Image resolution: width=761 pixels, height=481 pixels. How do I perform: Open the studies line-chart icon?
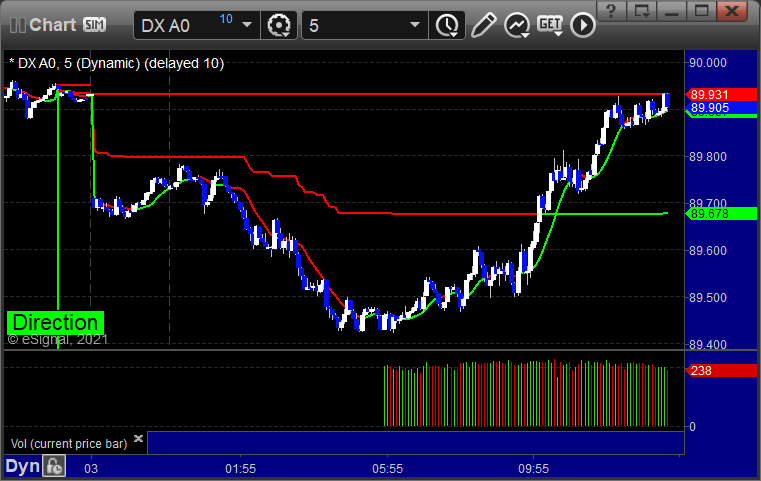(516, 25)
